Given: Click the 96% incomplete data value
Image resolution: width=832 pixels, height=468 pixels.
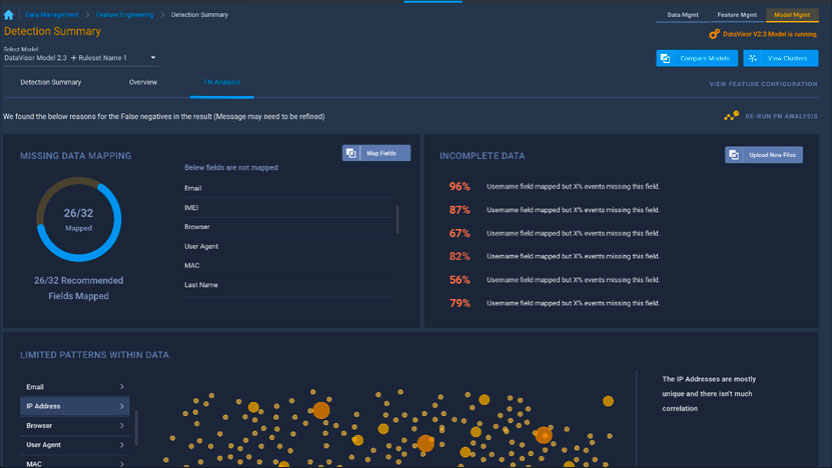Looking at the screenshot, I should [460, 186].
